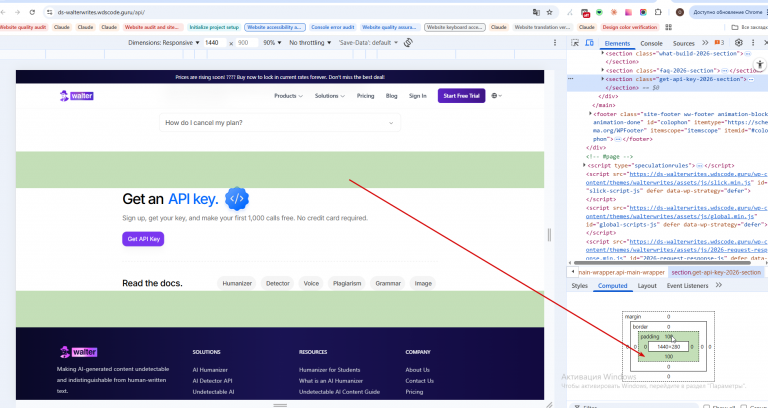The width and height of the screenshot is (768, 408).
Task: Open the 90% zoom dropdown
Action: click(x=272, y=43)
